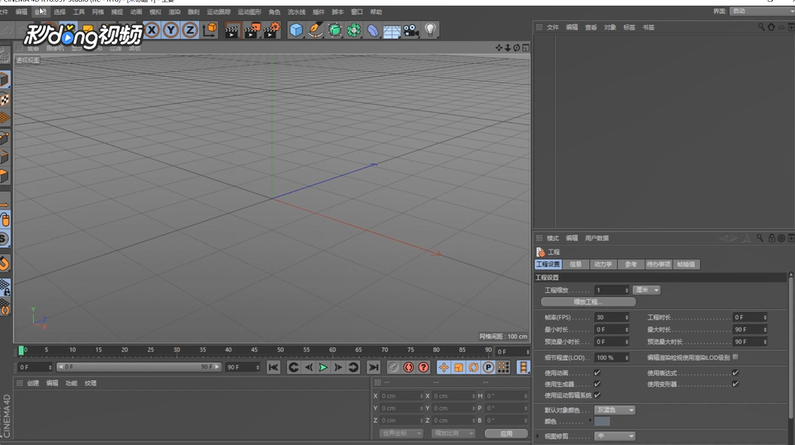Click the 应用 button in coordinates panel
This screenshot has height=445, width=795.
pos(506,433)
